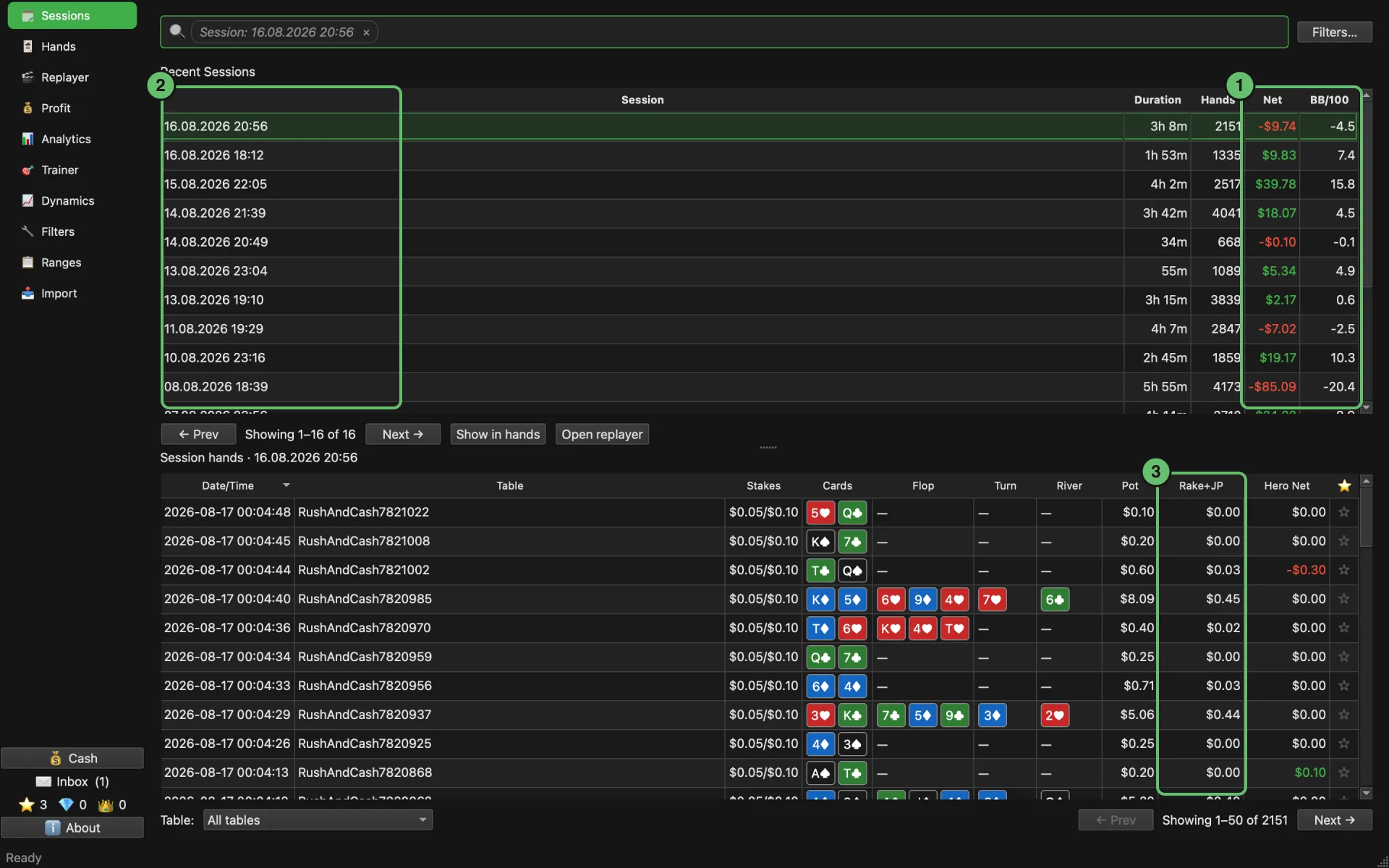Click the 6 of clubs river card
The image size is (1389, 868).
1055,599
